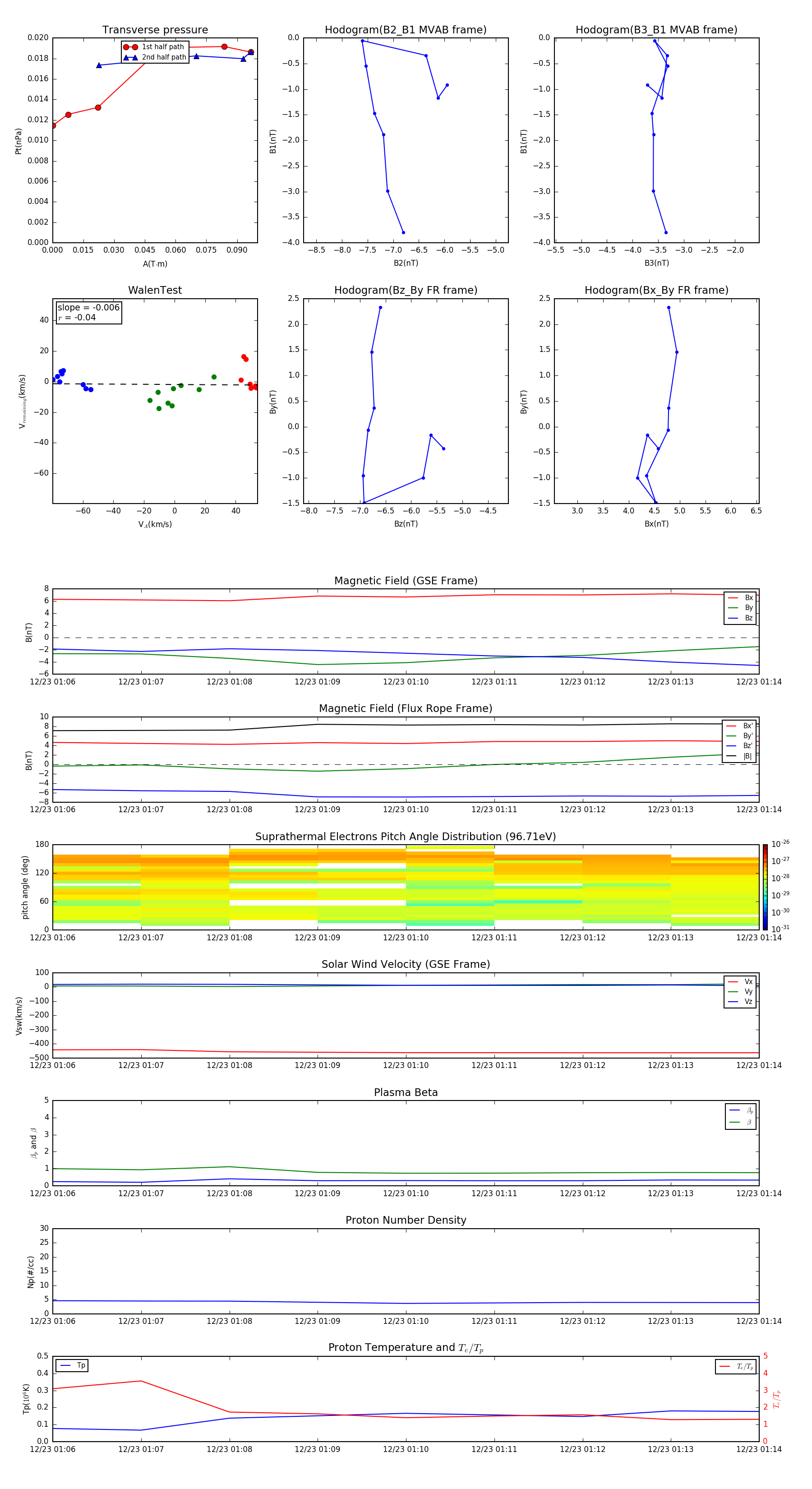Click the "Transverse pressure" plot title
Image resolution: width=812 pixels, height=1489 pixels.
point(155,30)
